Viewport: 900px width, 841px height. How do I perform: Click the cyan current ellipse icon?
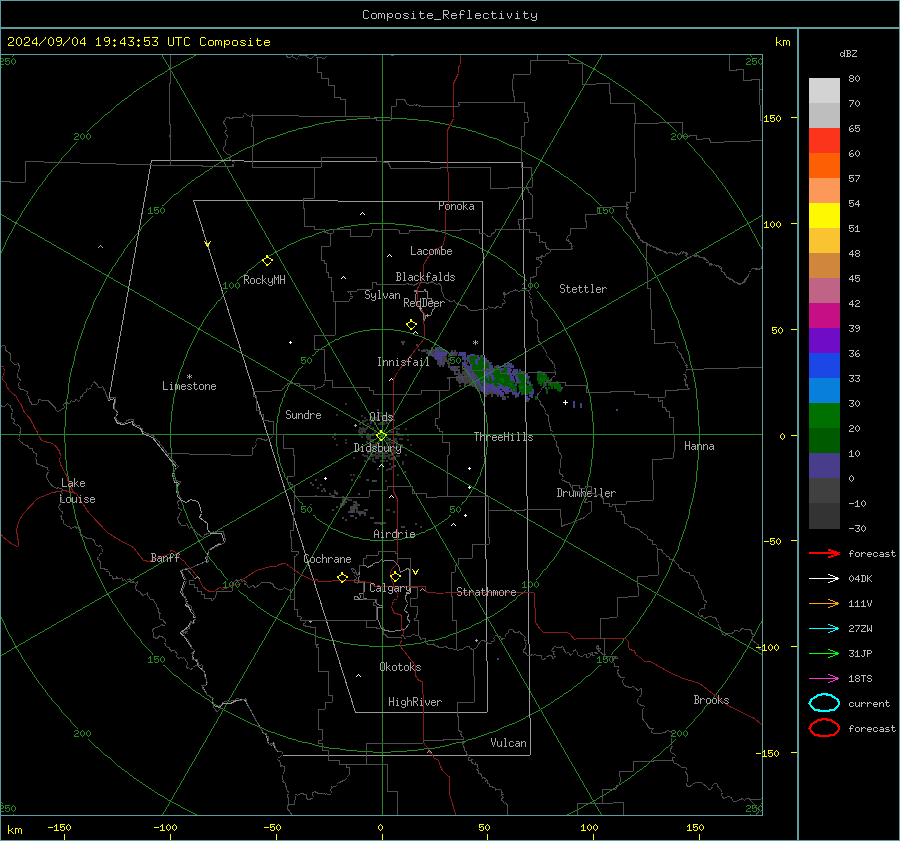pos(824,703)
